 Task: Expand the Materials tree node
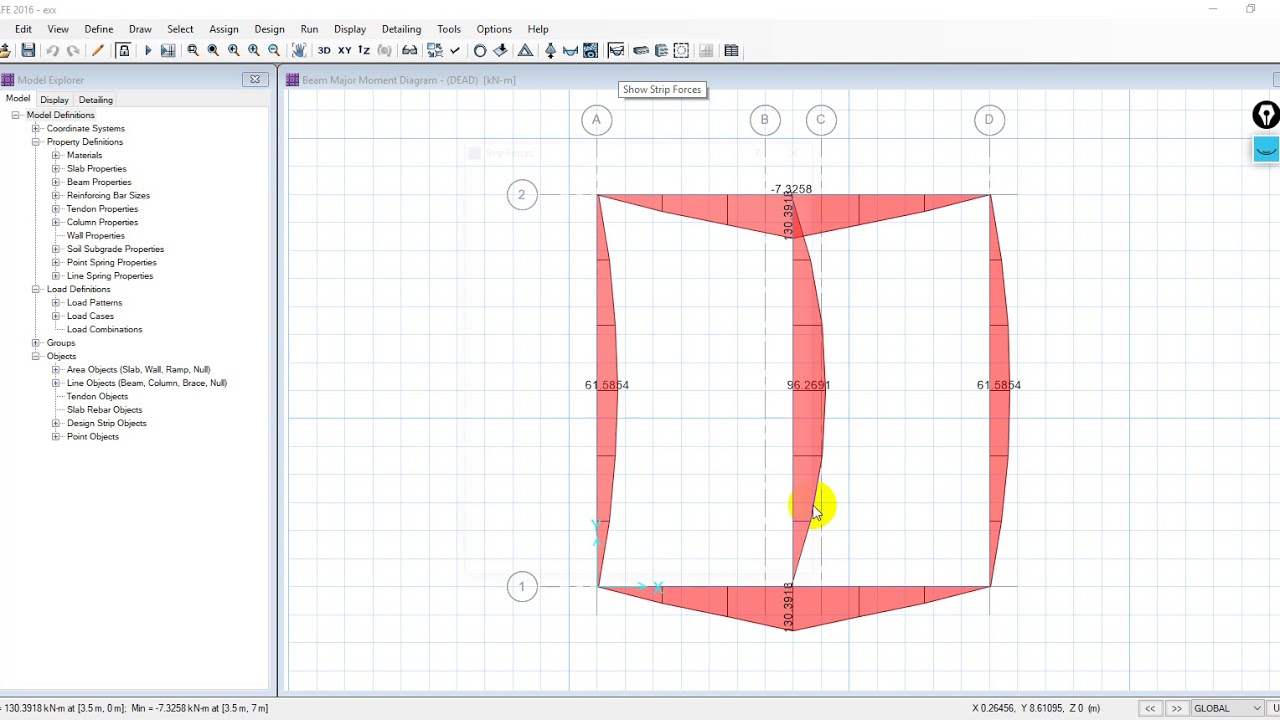point(56,155)
